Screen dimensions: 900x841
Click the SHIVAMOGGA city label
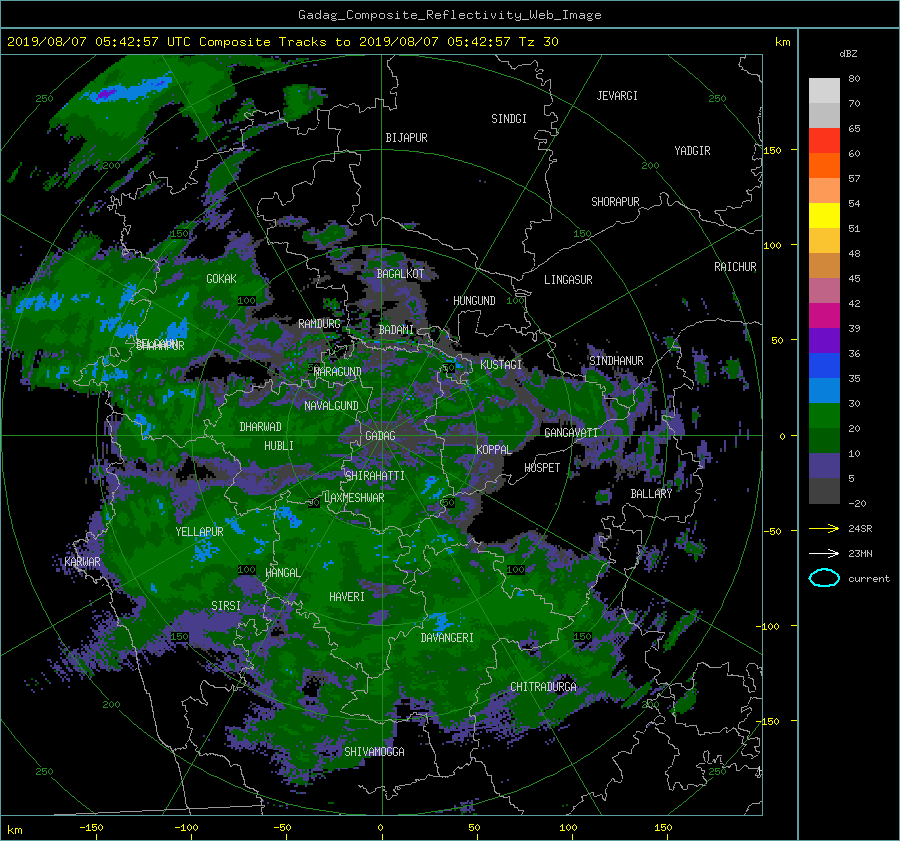click(374, 752)
